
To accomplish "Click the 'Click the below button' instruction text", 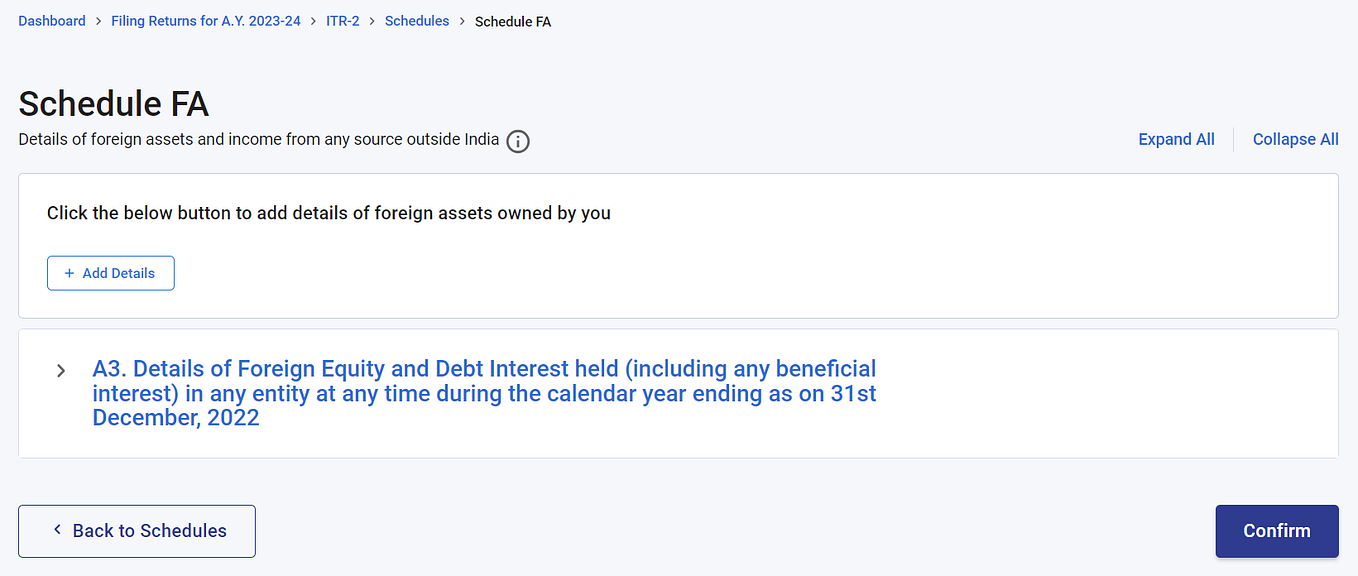I will coord(329,213).
